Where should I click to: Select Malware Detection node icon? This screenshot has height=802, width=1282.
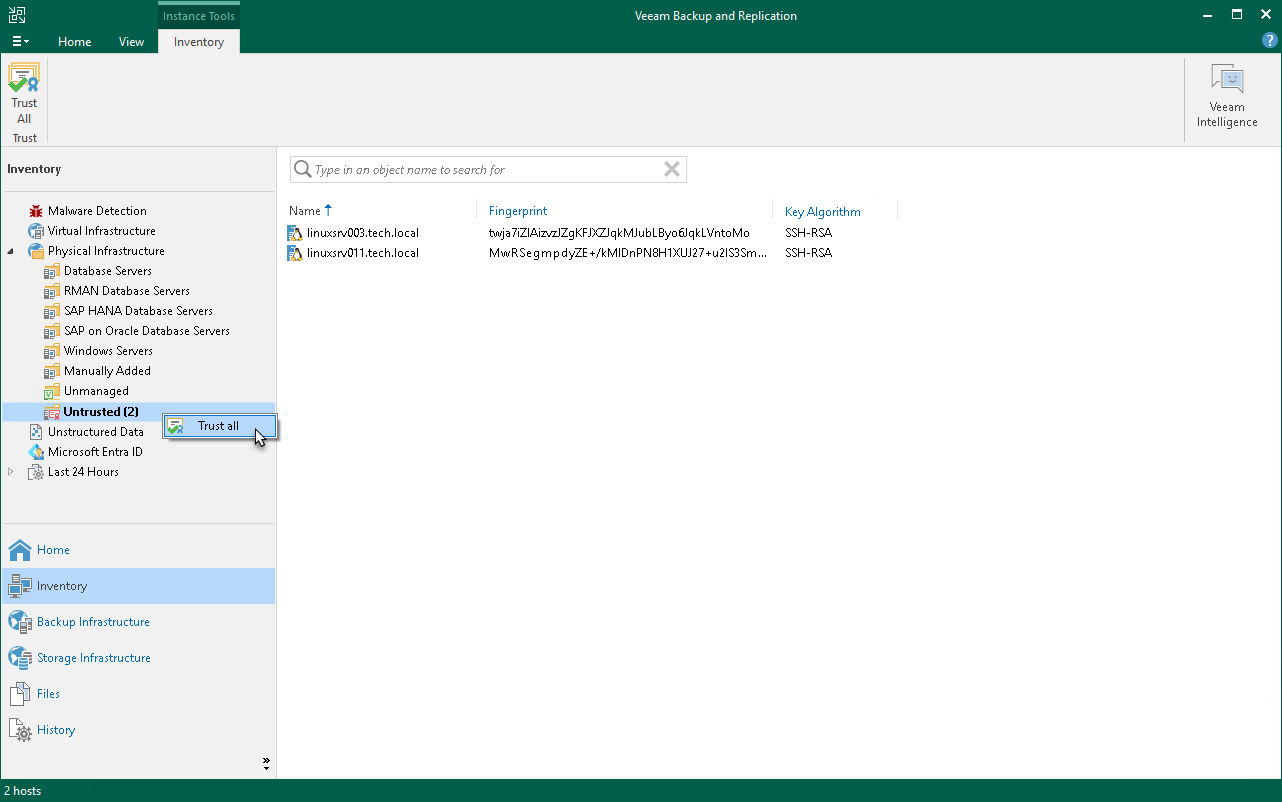click(36, 211)
